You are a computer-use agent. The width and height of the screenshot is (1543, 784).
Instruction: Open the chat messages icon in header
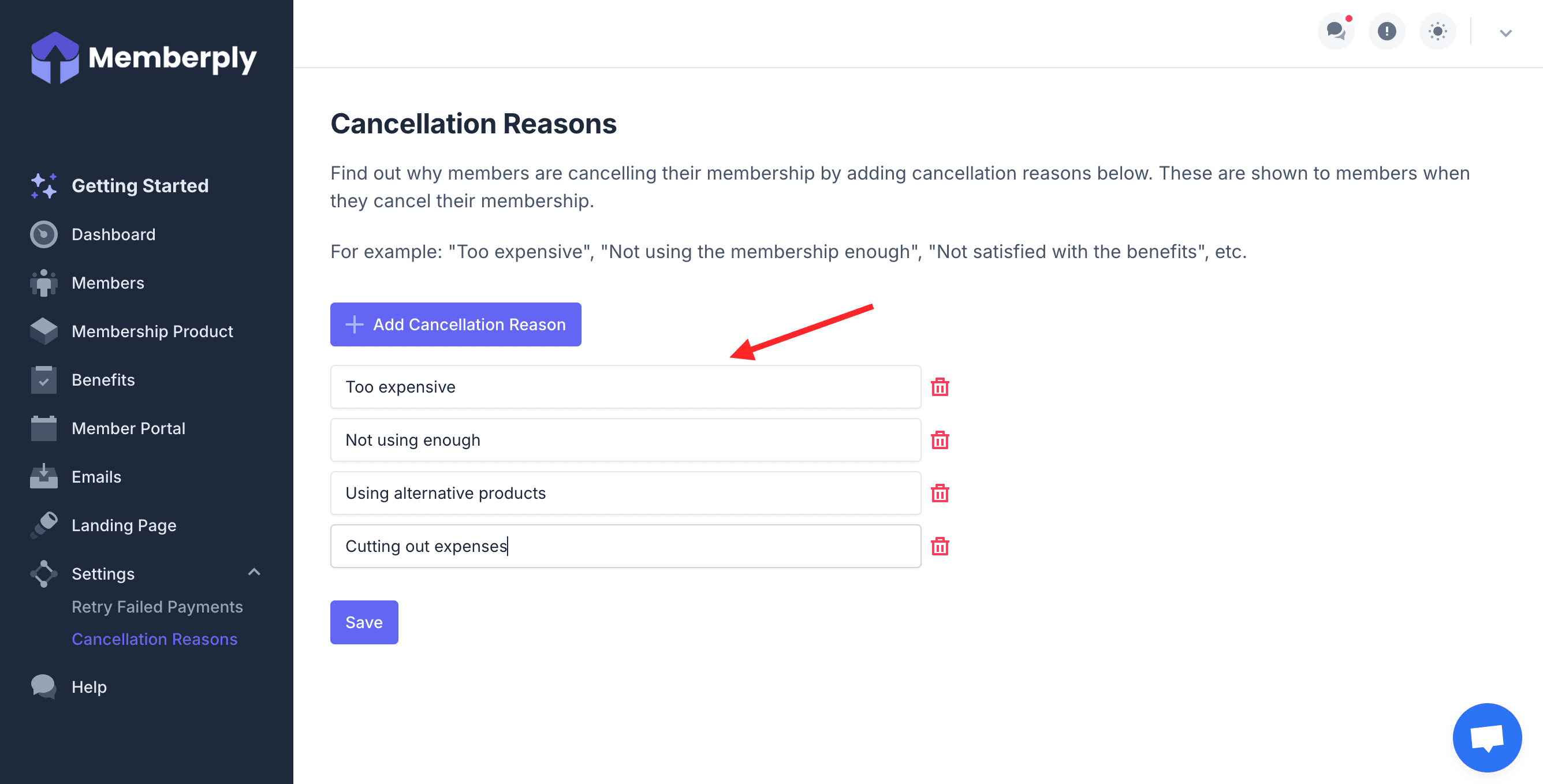(1336, 31)
